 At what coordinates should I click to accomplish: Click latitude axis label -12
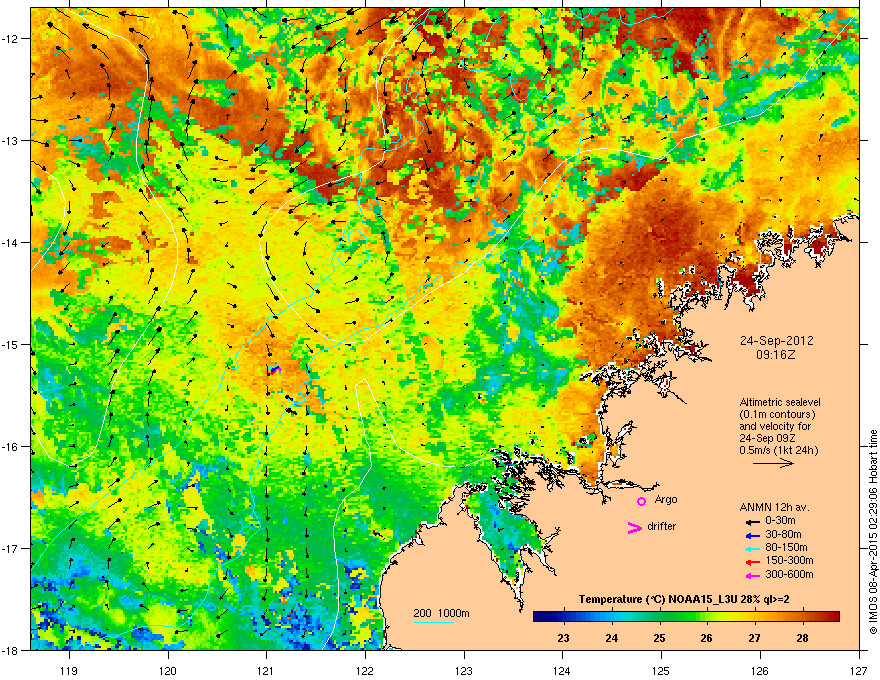11,39
